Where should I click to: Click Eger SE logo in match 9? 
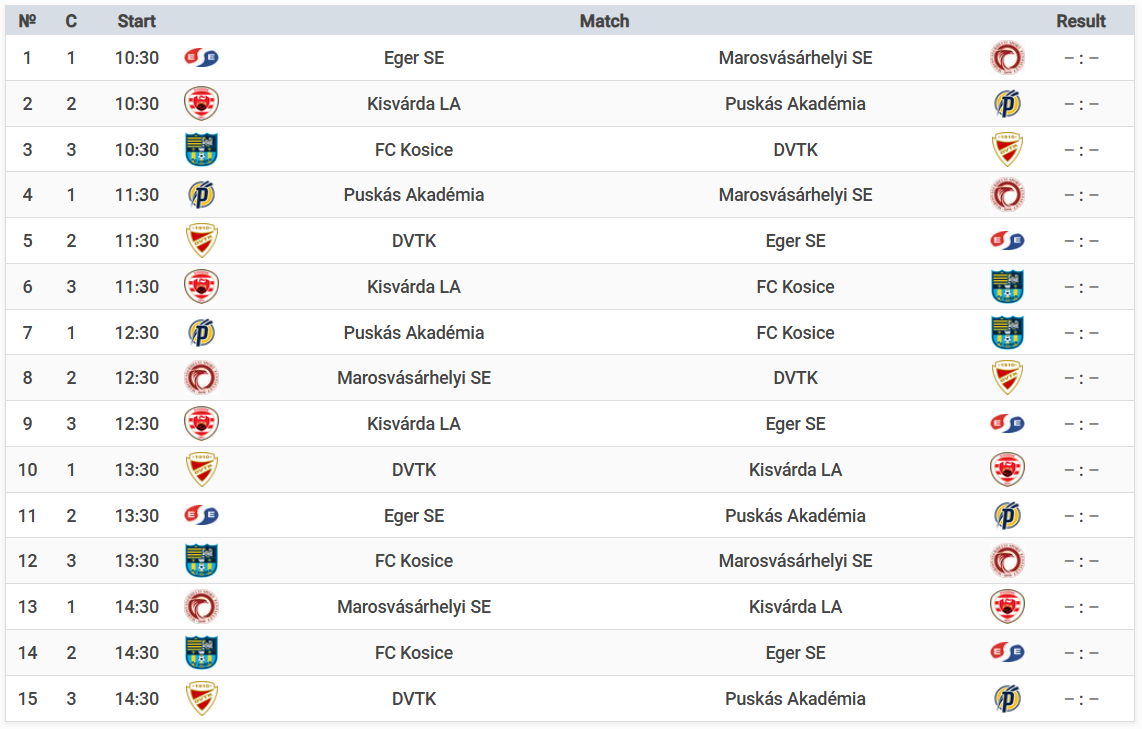[x=1007, y=423]
